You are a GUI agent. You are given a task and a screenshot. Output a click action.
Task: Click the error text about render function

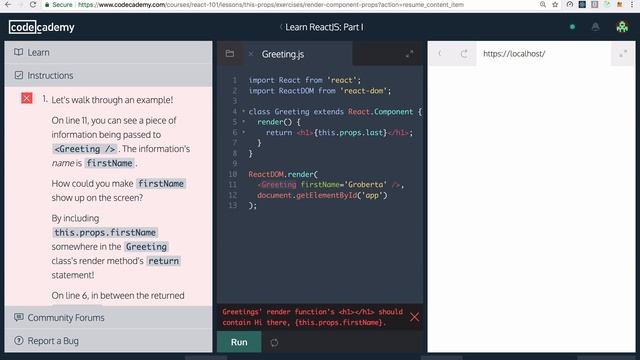point(313,317)
